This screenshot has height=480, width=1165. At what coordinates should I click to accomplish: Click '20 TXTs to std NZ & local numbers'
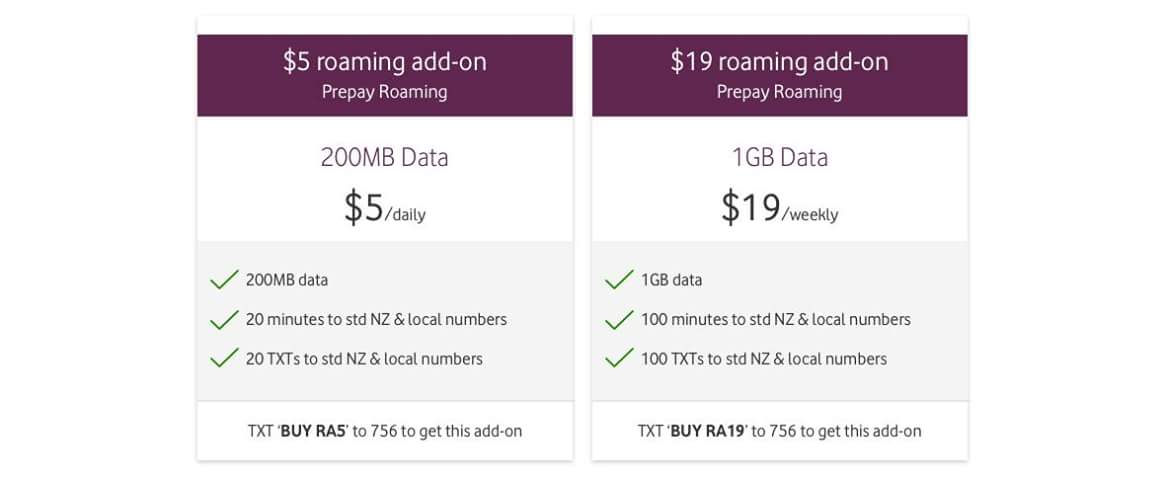(364, 359)
